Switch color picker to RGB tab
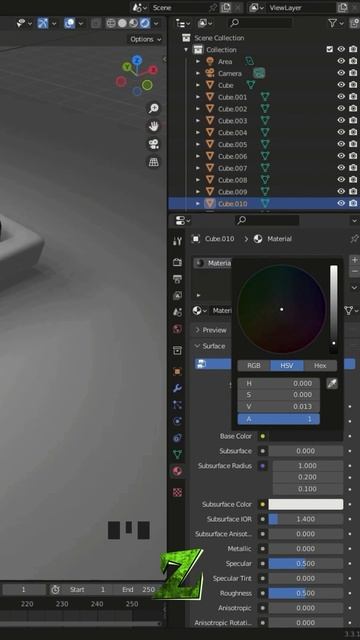The image size is (360, 640). pyautogui.click(x=254, y=365)
